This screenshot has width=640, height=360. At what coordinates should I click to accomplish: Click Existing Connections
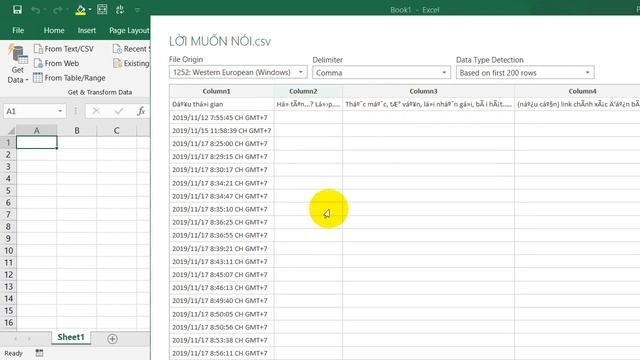[131, 63]
